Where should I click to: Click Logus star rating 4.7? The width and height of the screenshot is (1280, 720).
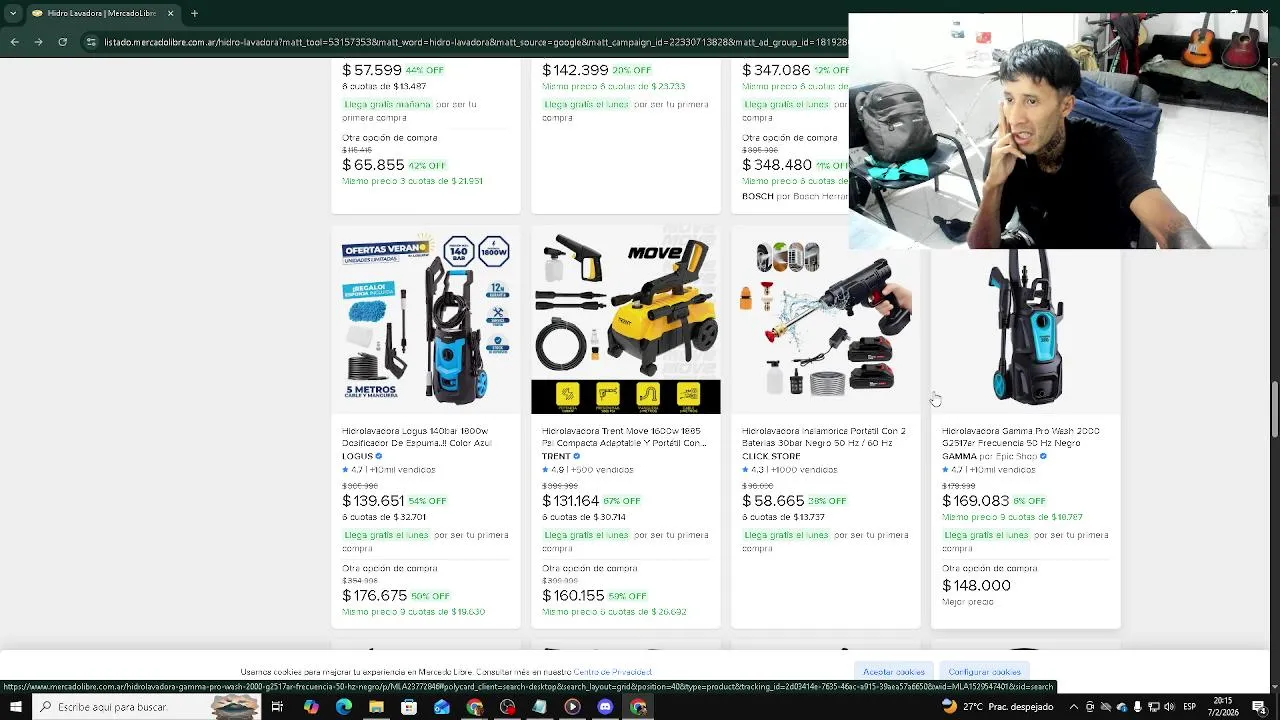(353, 469)
